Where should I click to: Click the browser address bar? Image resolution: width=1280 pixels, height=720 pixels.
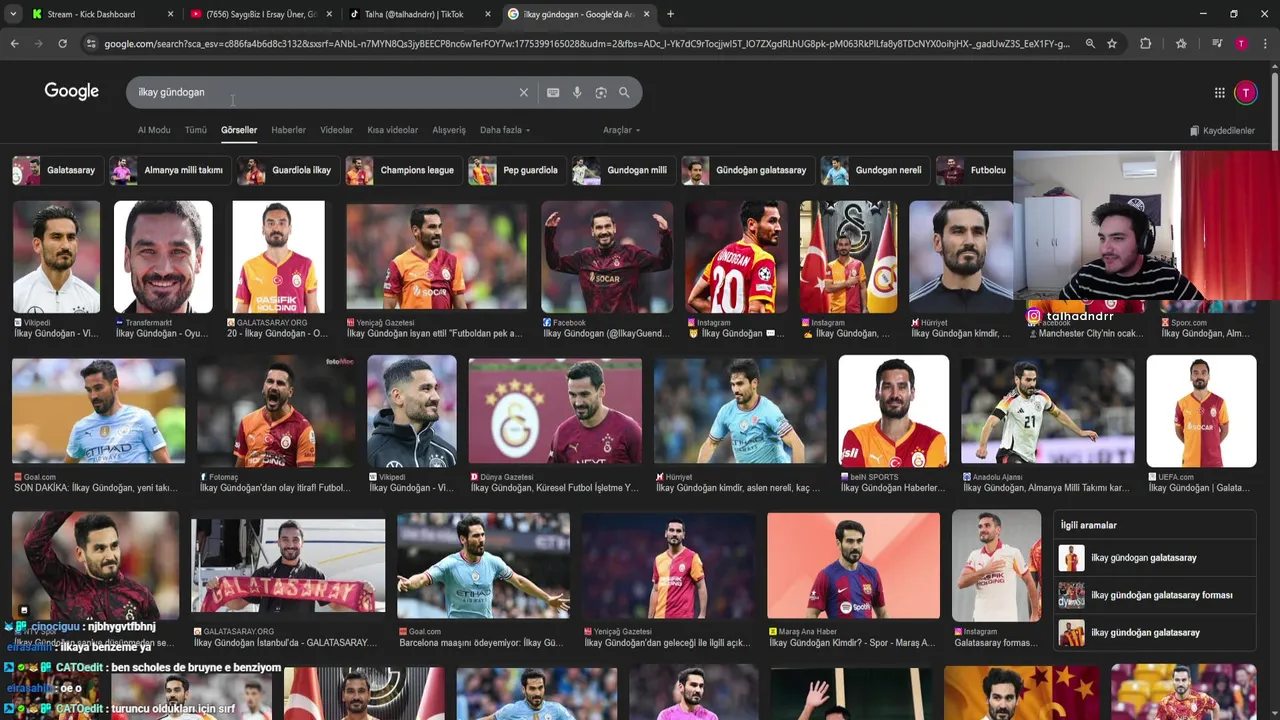point(585,43)
